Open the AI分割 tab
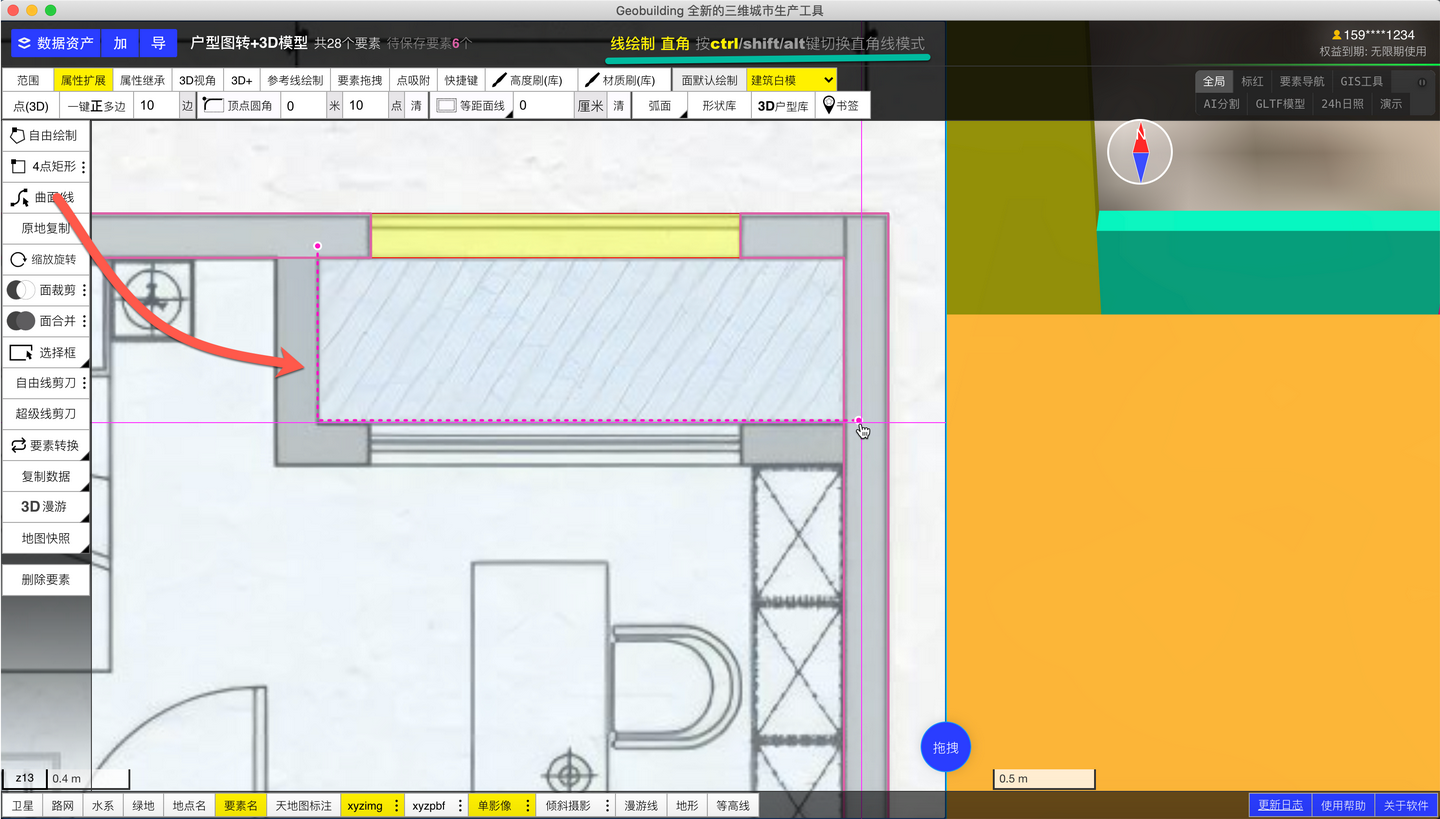This screenshot has height=819, width=1440. [1221, 104]
